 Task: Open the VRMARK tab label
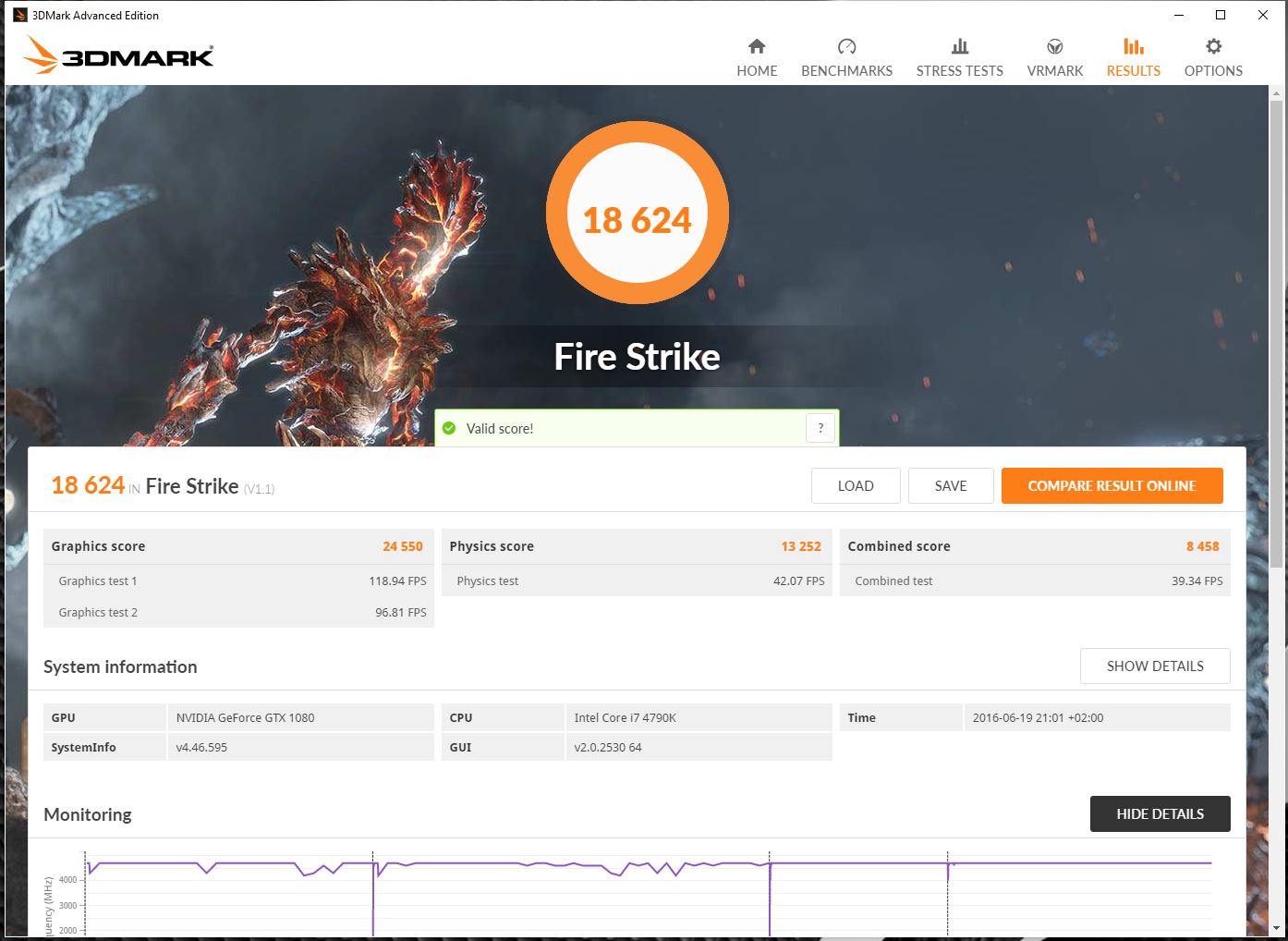pyautogui.click(x=1055, y=71)
